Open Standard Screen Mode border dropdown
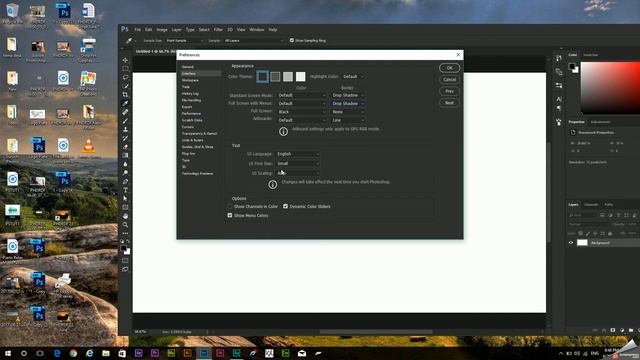 coord(347,95)
